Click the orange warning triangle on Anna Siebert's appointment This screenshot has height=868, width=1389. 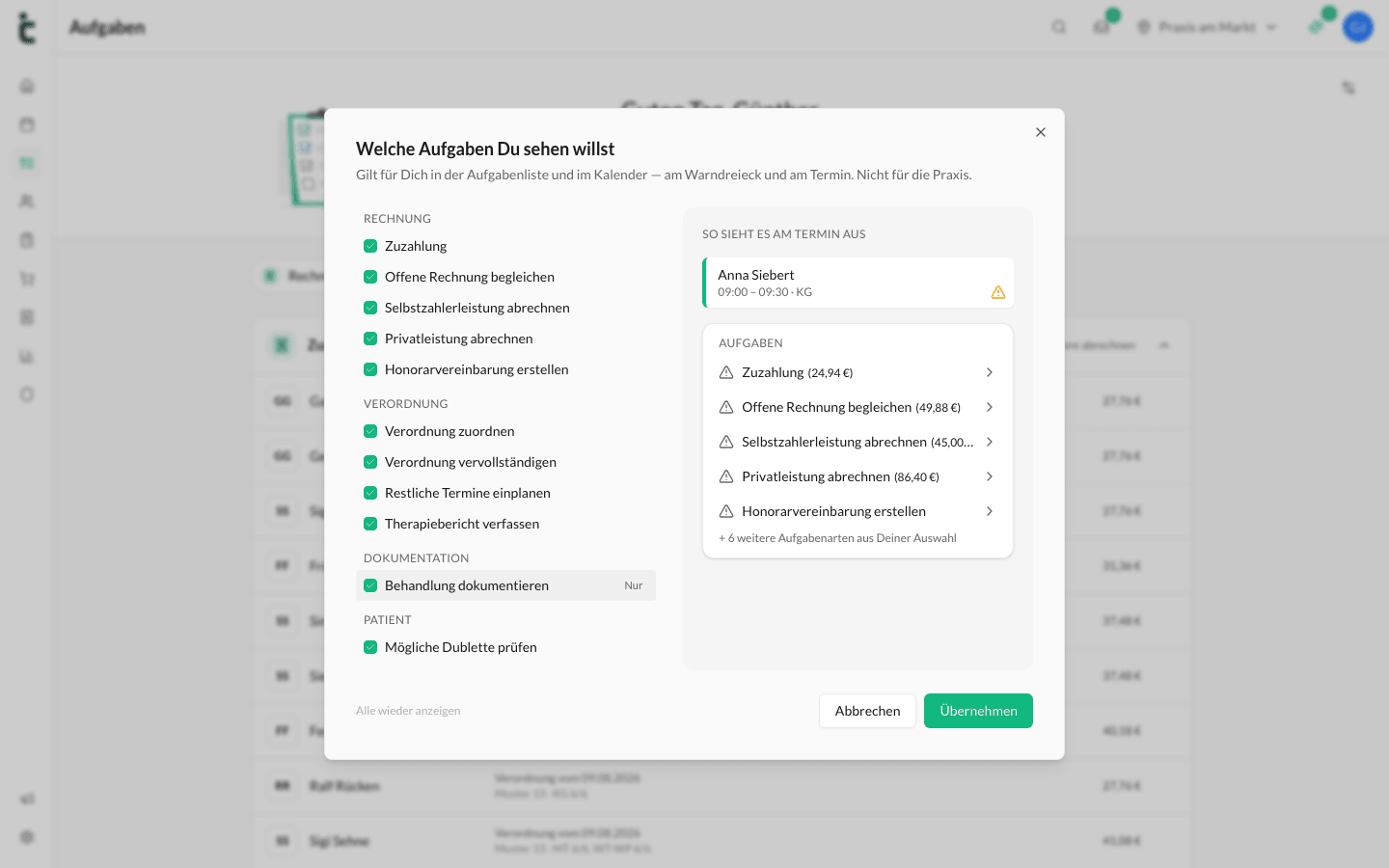(998, 292)
